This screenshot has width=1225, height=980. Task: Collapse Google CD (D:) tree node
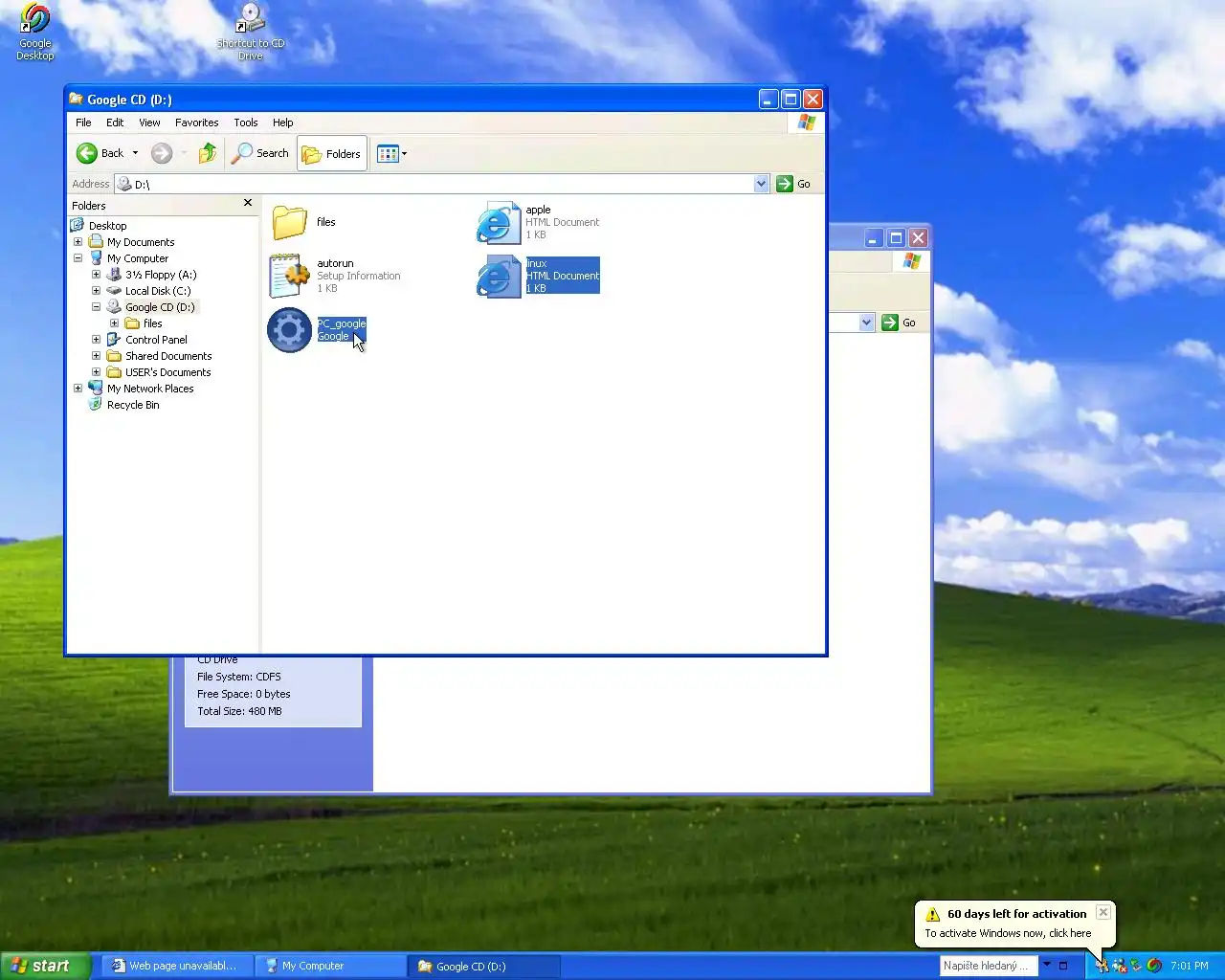pos(97,307)
